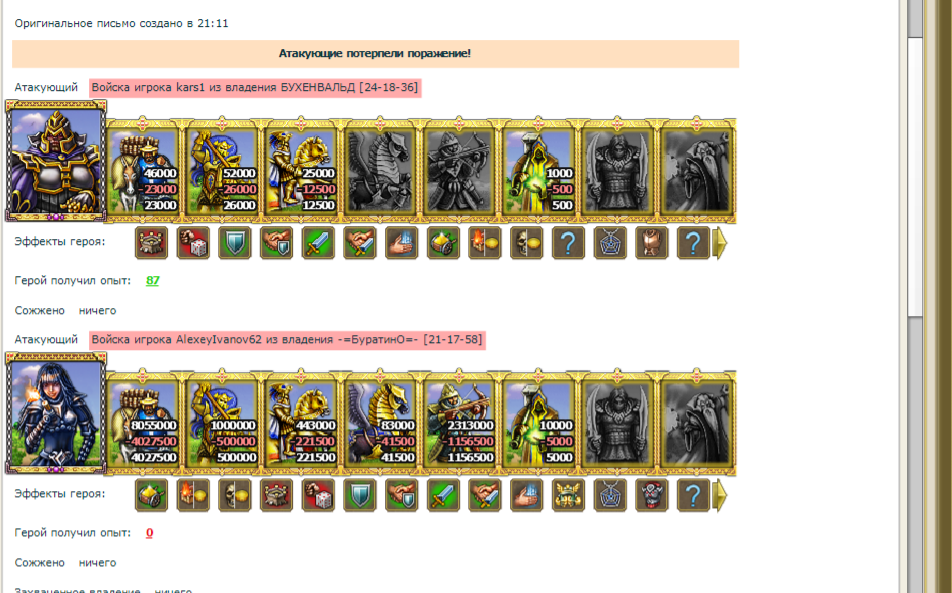Image resolution: width=952 pixels, height=593 pixels.
Task: Expand more hero effects with second row arrow
Action: point(719,495)
